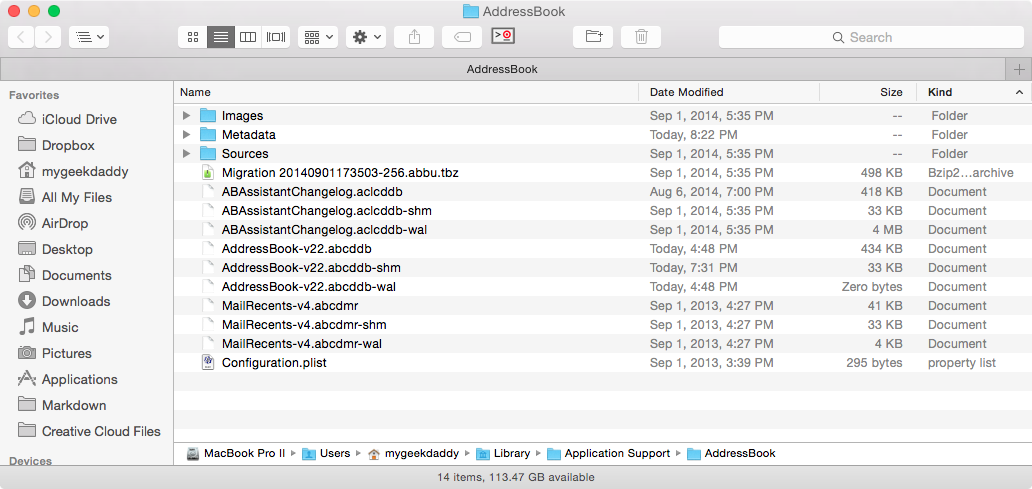
Task: Add a new tab with the plus button
Action: coord(1019,68)
